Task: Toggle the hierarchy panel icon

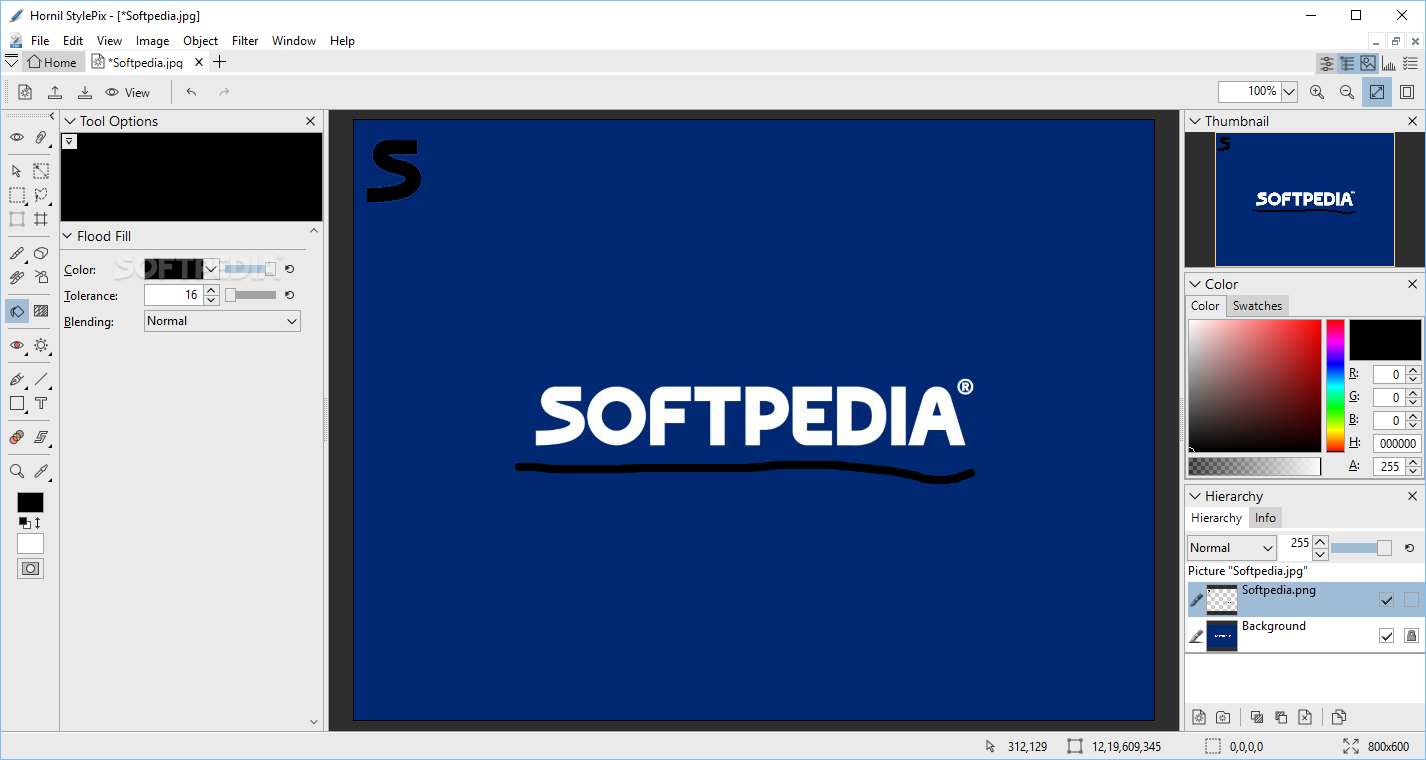Action: click(x=1347, y=63)
